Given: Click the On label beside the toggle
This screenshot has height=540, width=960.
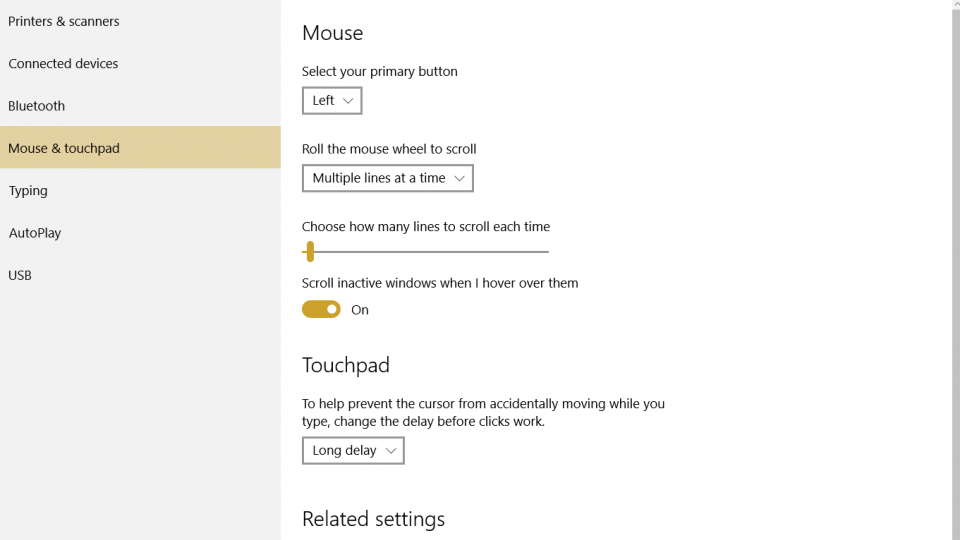Looking at the screenshot, I should [360, 310].
